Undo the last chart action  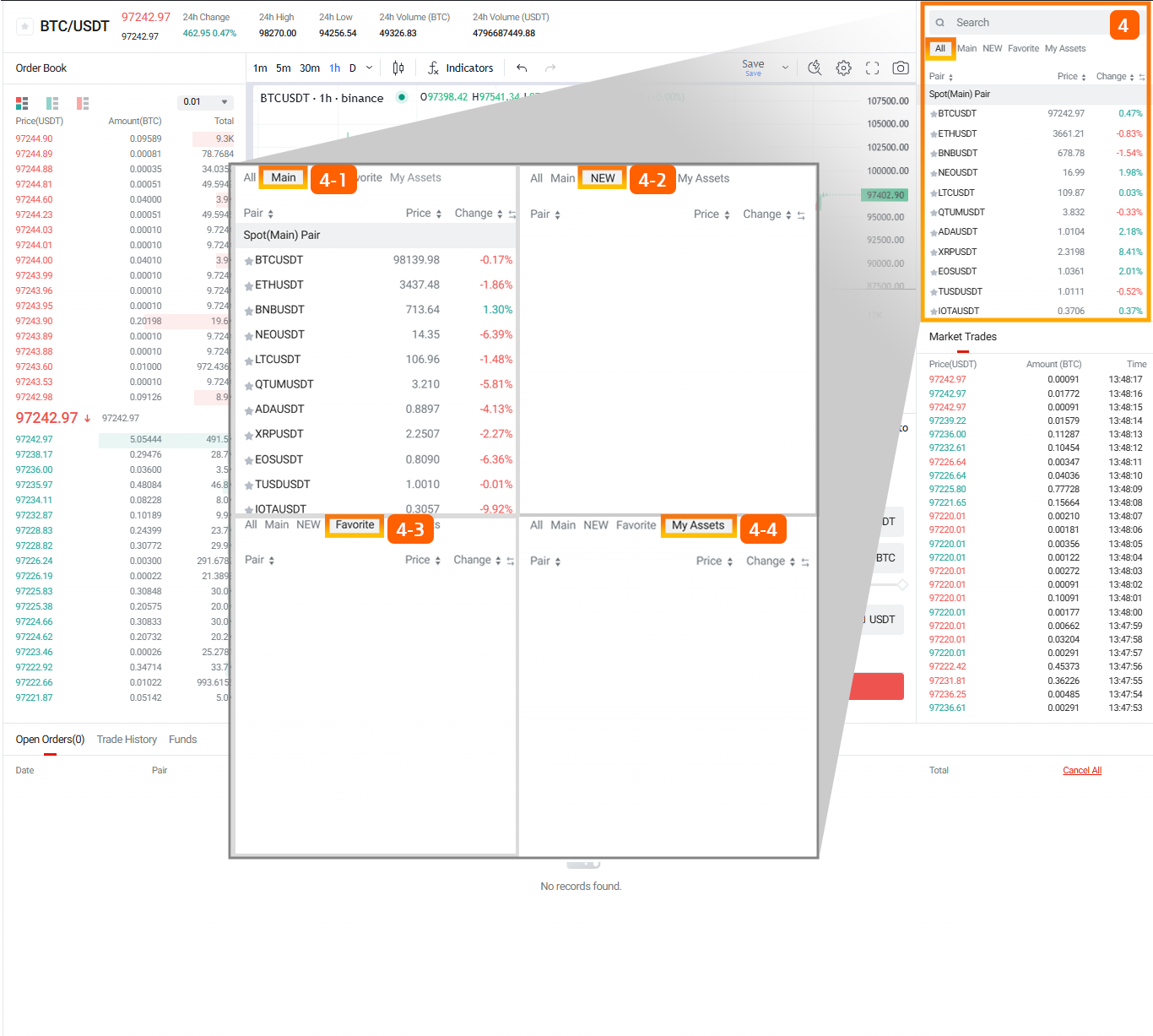coord(522,68)
